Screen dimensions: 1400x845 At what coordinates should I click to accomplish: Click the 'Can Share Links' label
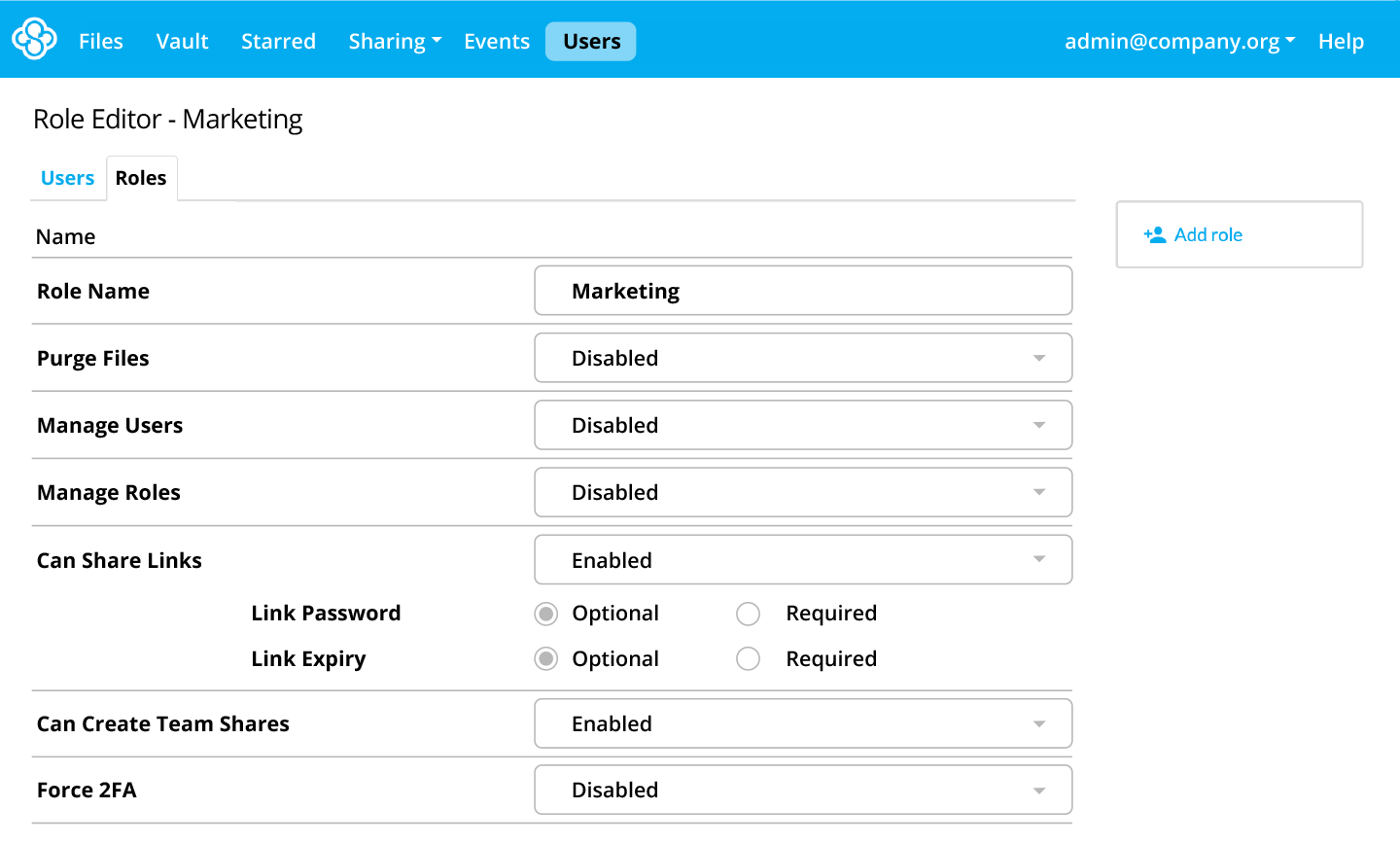[120, 560]
